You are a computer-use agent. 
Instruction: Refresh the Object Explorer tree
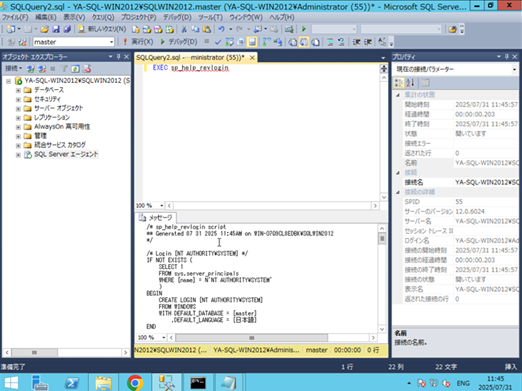pyautogui.click(x=75, y=69)
